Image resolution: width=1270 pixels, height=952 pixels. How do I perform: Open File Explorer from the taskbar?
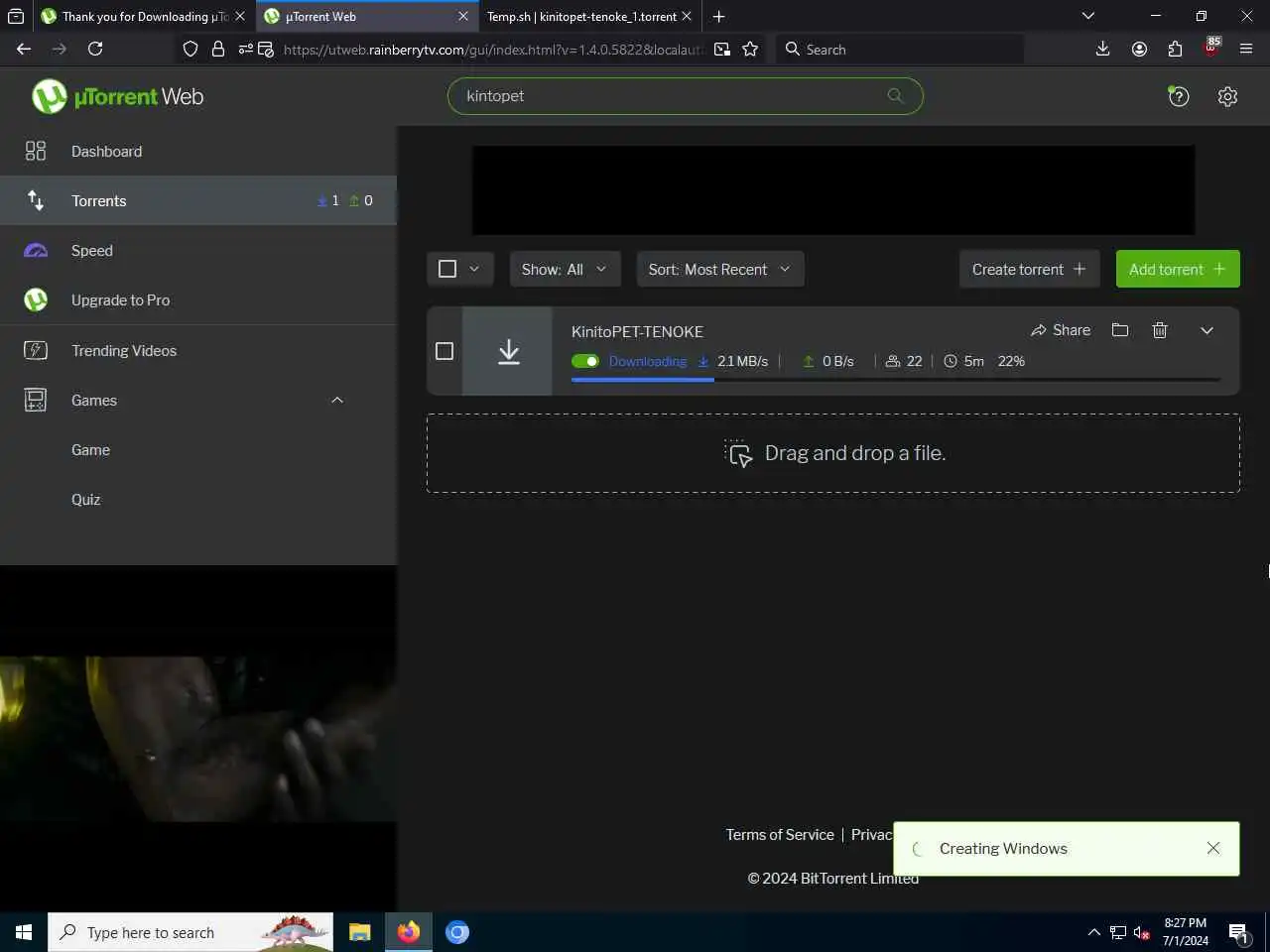click(359, 932)
